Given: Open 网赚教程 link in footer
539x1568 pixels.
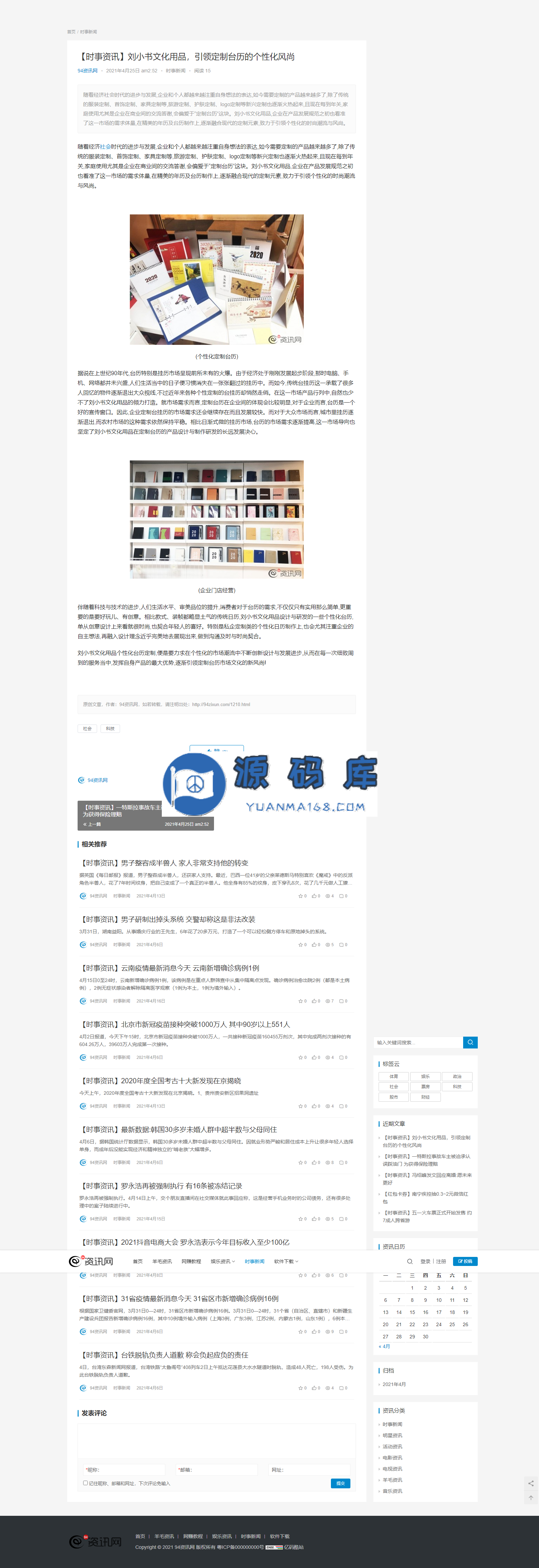Looking at the screenshot, I should pos(193,1536).
